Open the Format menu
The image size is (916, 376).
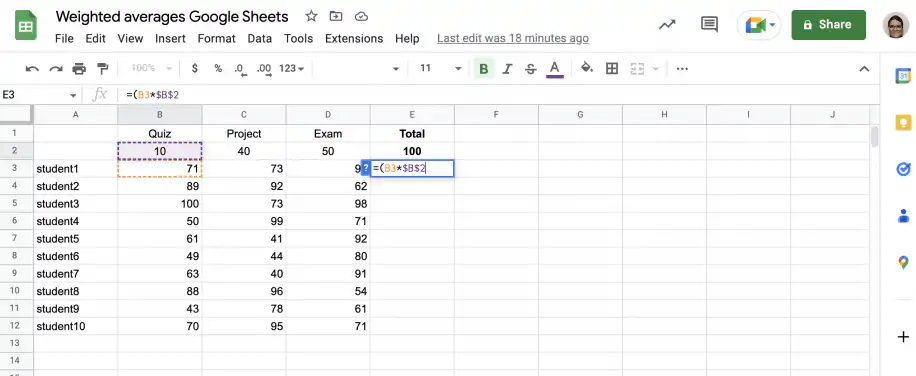pos(216,39)
